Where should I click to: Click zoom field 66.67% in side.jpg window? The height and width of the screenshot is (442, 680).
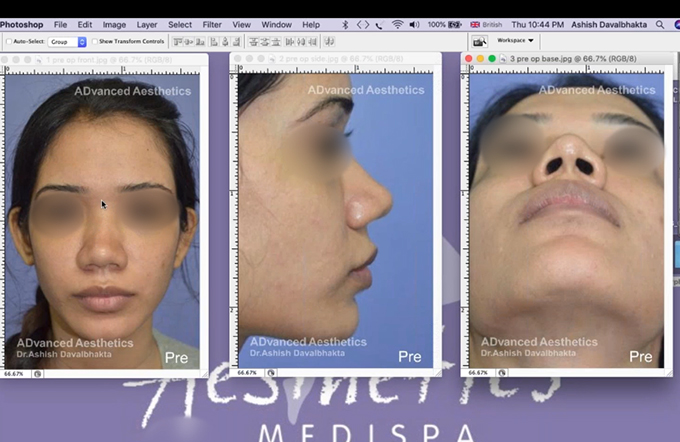[x=248, y=373]
